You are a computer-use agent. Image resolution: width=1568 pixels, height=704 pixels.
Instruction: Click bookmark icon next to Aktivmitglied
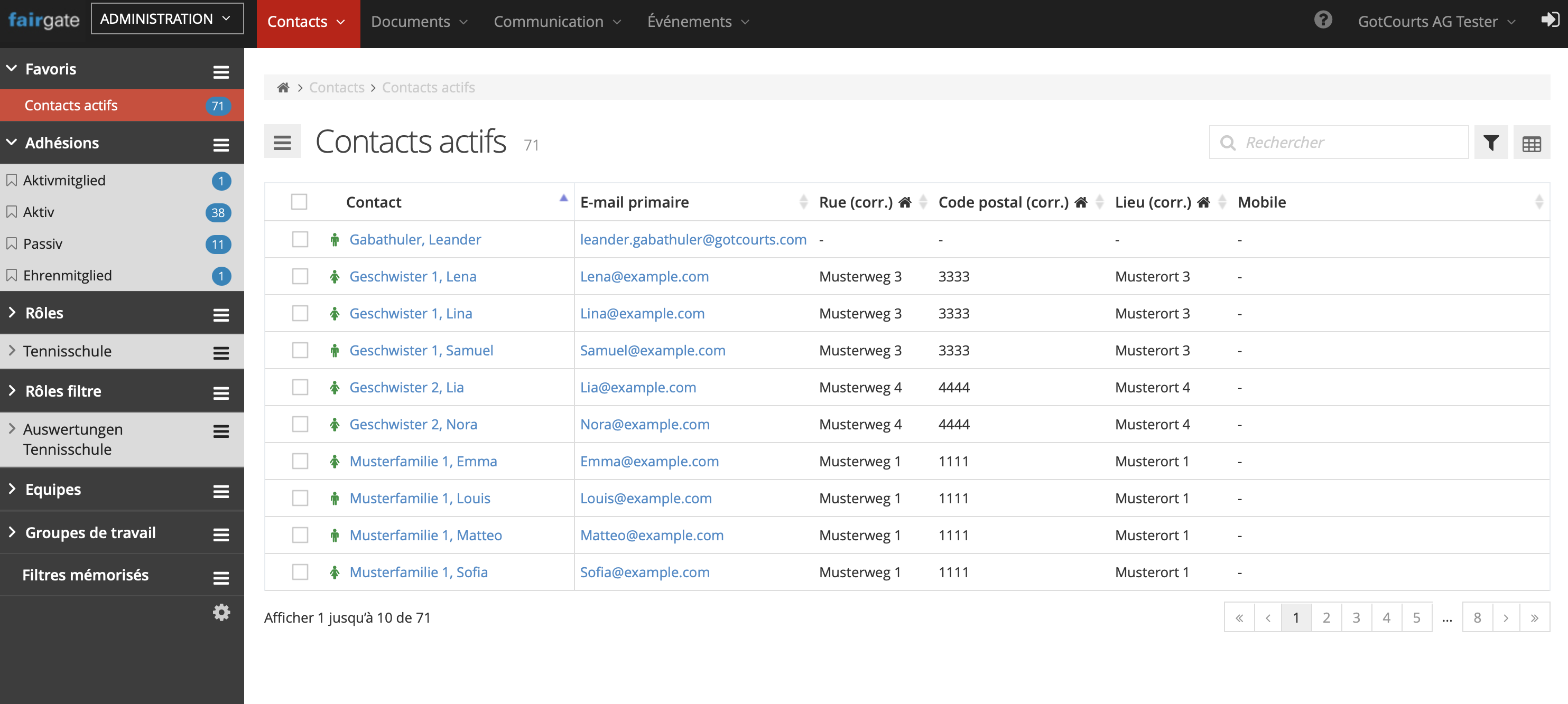click(11, 180)
